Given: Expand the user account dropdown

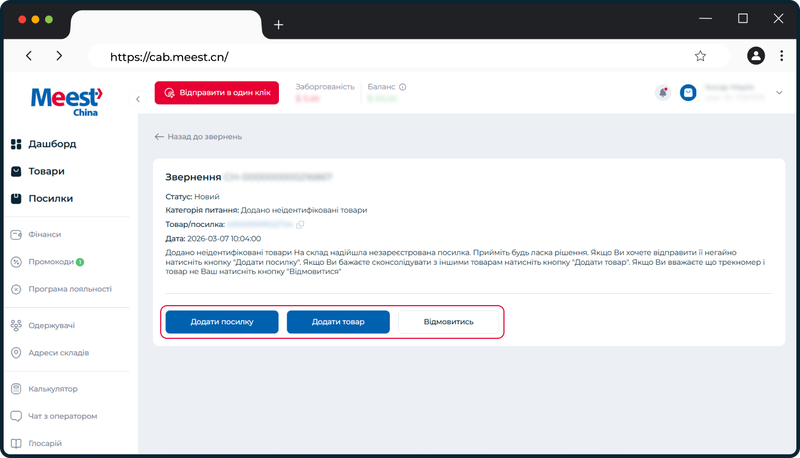Looking at the screenshot, I should click(x=779, y=93).
